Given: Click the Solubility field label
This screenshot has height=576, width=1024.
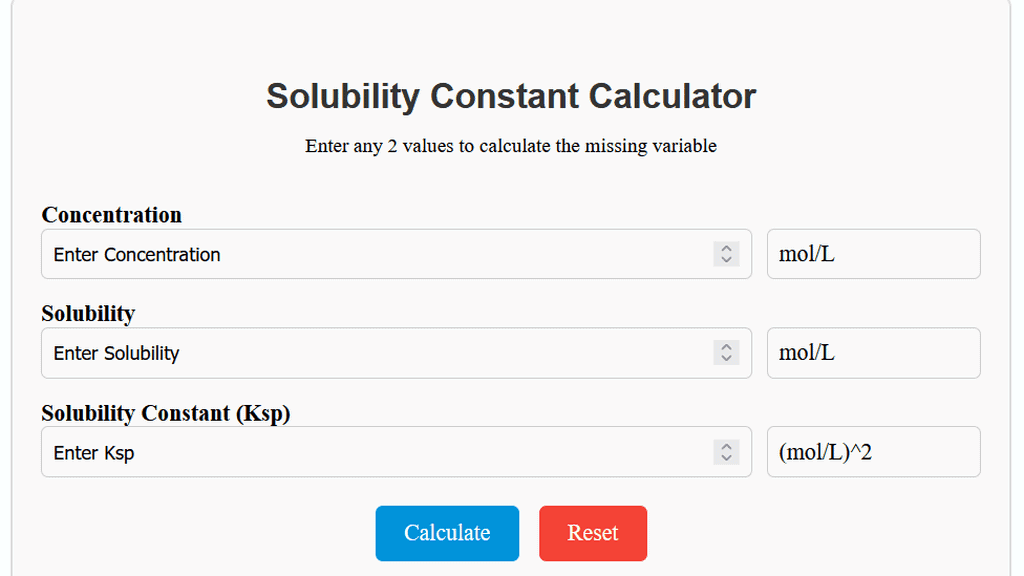Looking at the screenshot, I should coord(88,314).
